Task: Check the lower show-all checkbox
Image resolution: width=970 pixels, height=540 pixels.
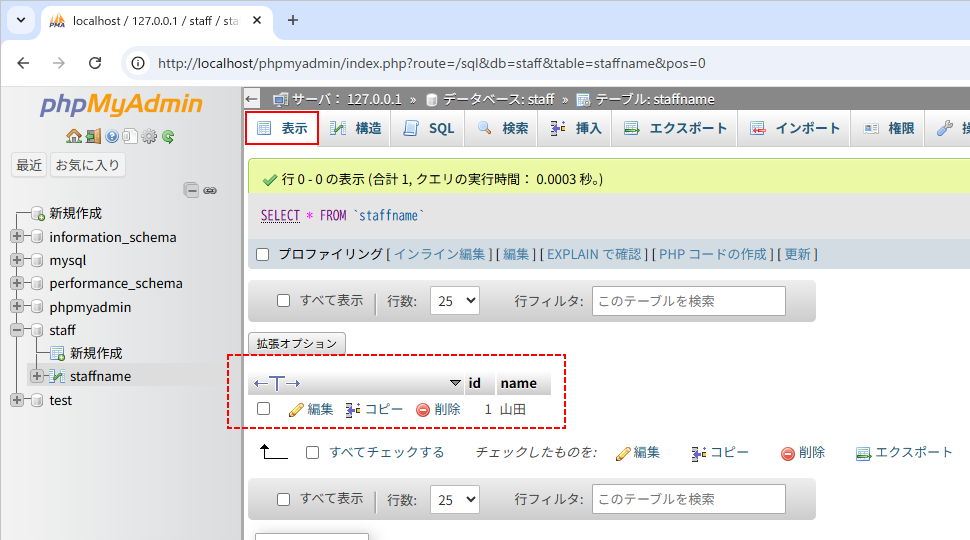Action: click(283, 499)
